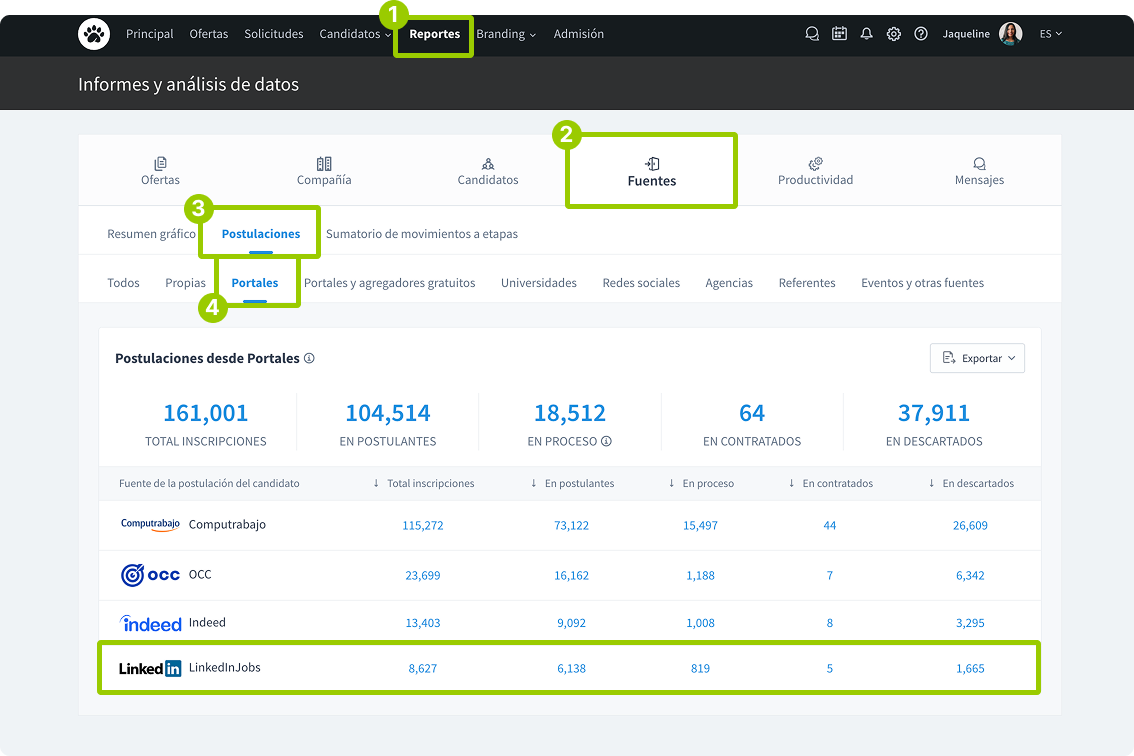Switch to the Fuentes tab

pos(651,171)
